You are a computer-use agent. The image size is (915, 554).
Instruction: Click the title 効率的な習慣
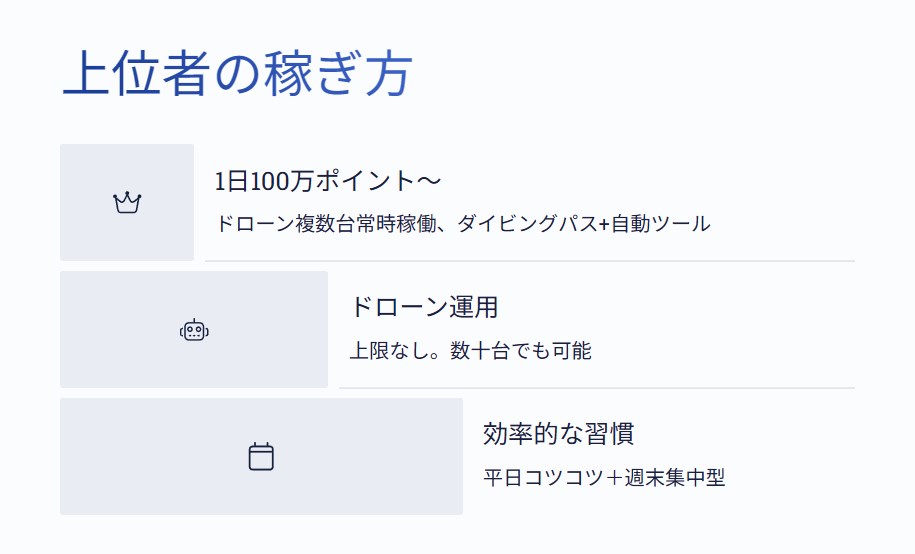point(558,434)
